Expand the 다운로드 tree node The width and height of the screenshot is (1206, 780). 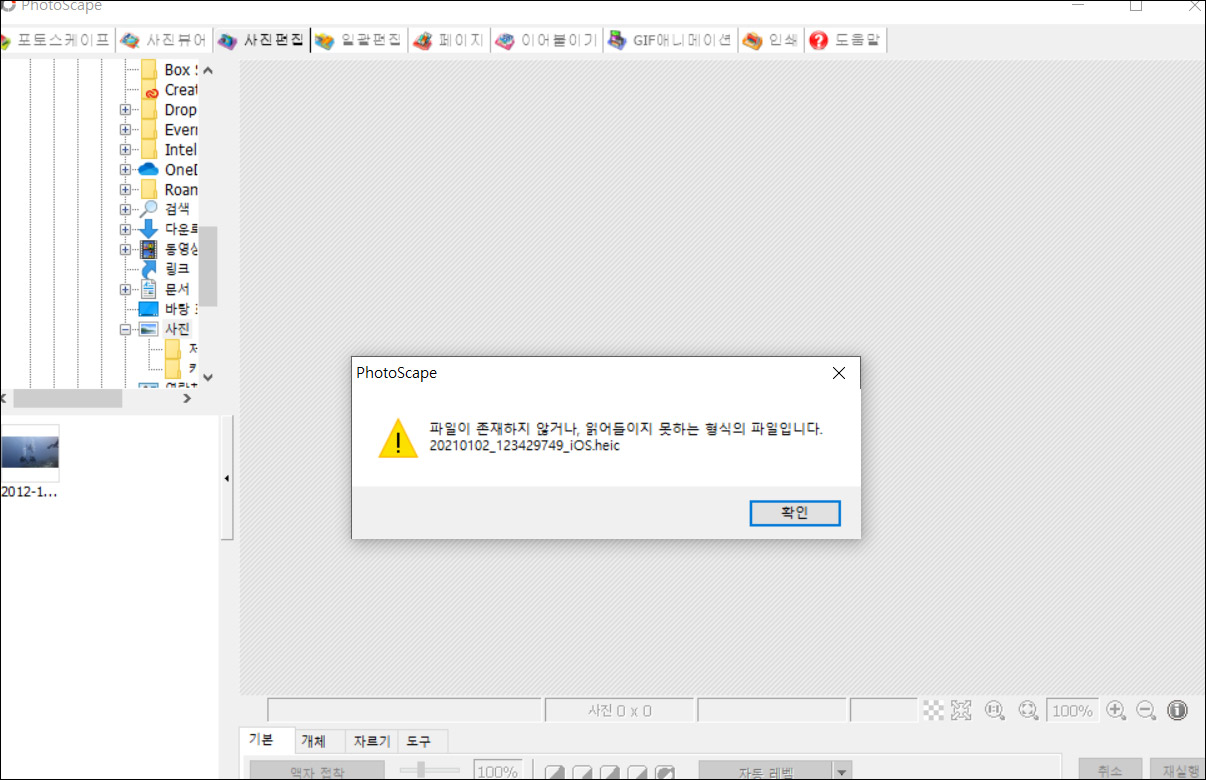tap(126, 229)
